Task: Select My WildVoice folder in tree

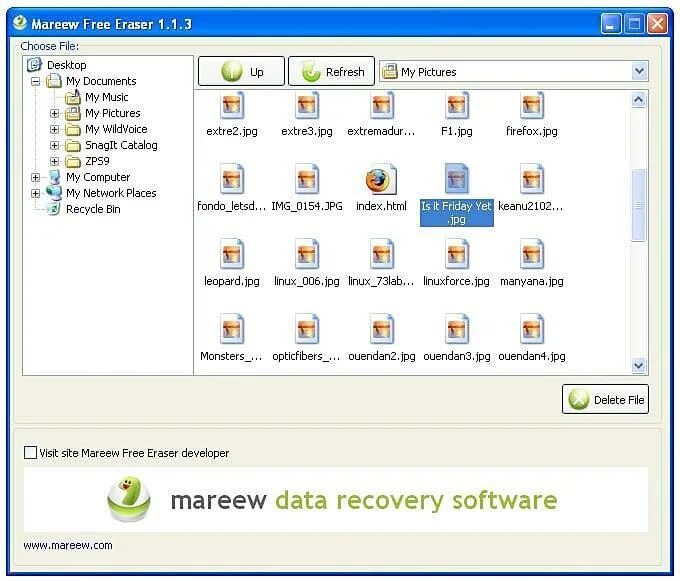Action: pyautogui.click(x=116, y=129)
